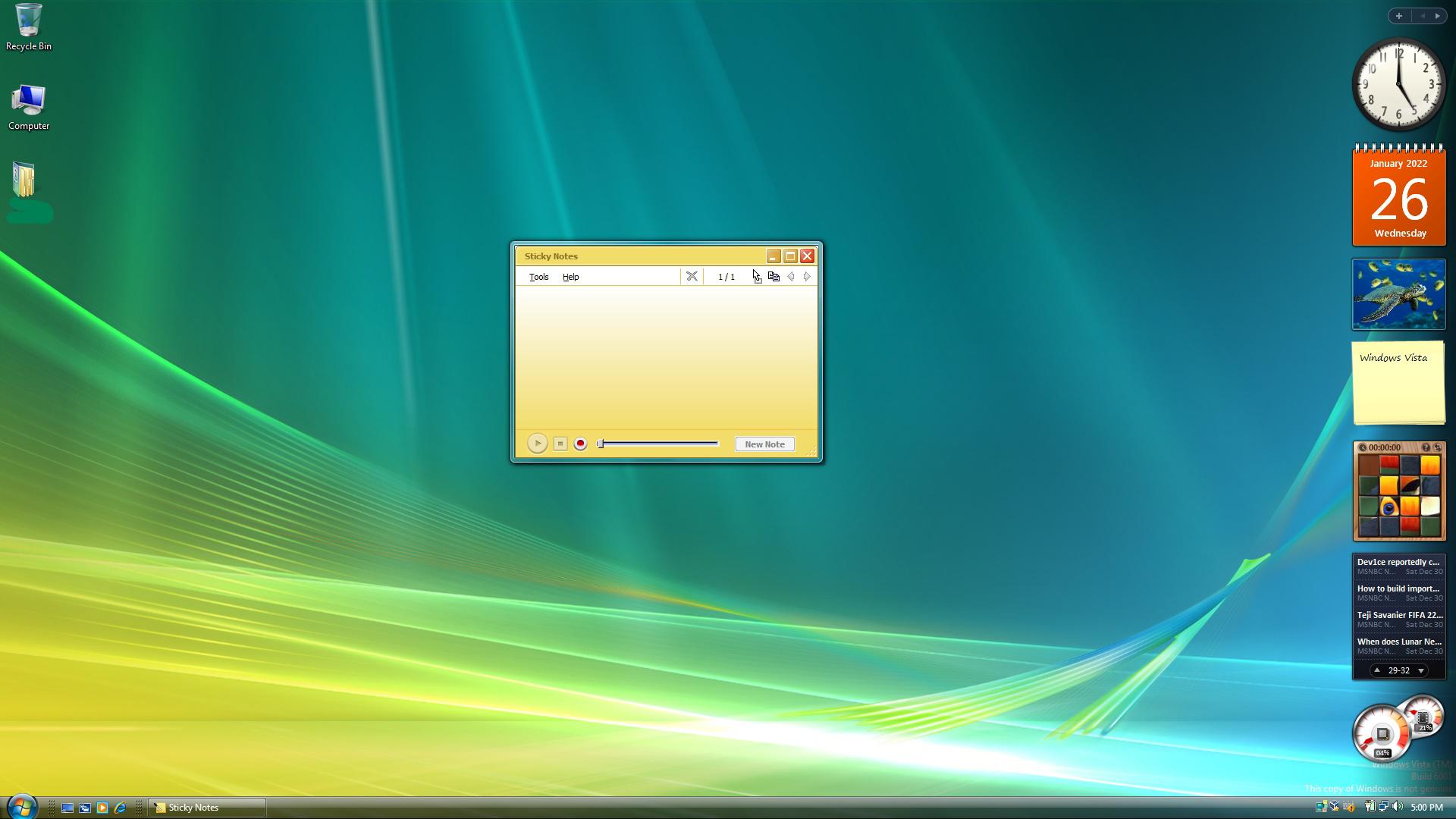
Task: Click the timer clock icon on the Picture Puzzle gadget
Action: click(1363, 447)
